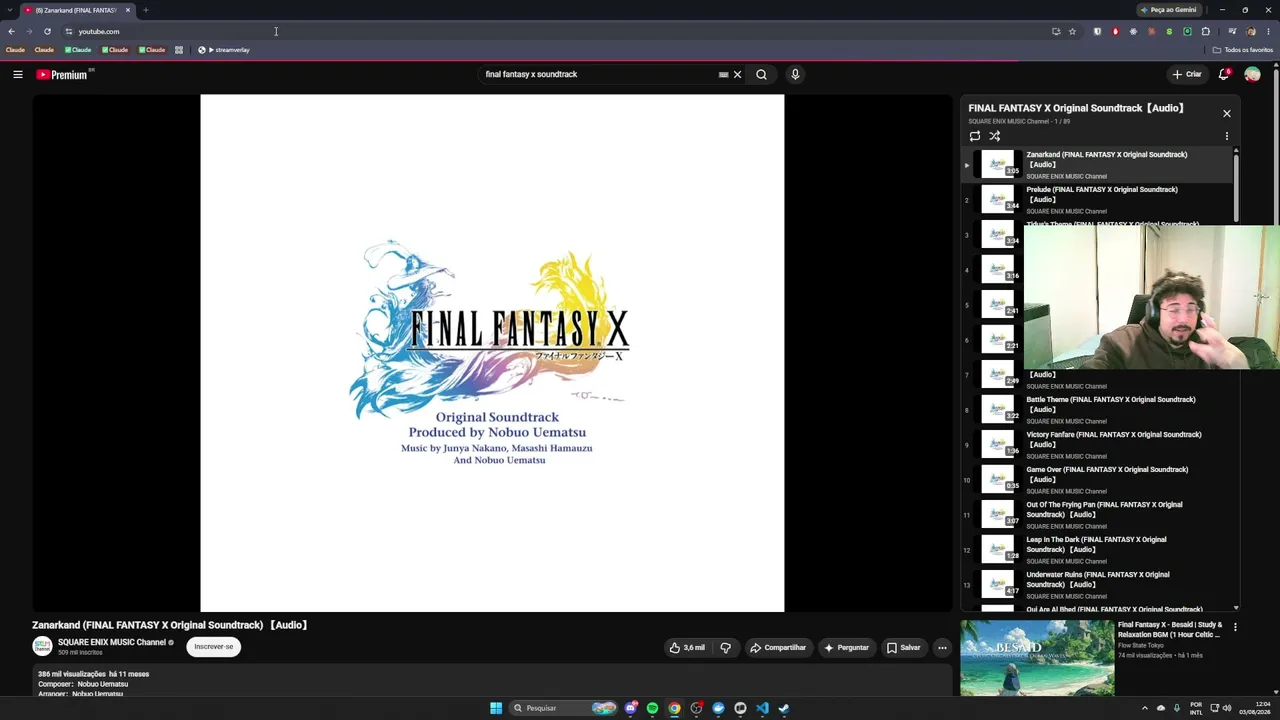Screen dimensions: 1280x720
Task: Clear the YouTube search query
Action: 738,74
